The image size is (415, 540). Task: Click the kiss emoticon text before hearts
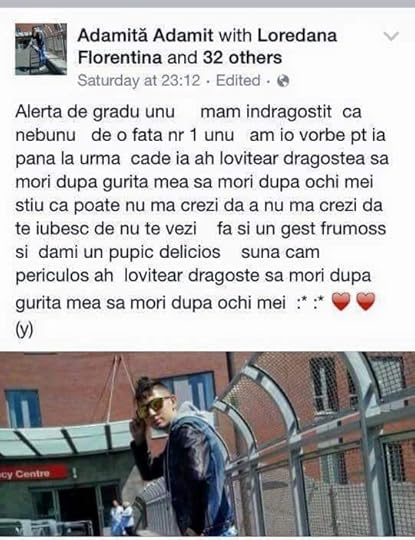tap(310, 303)
